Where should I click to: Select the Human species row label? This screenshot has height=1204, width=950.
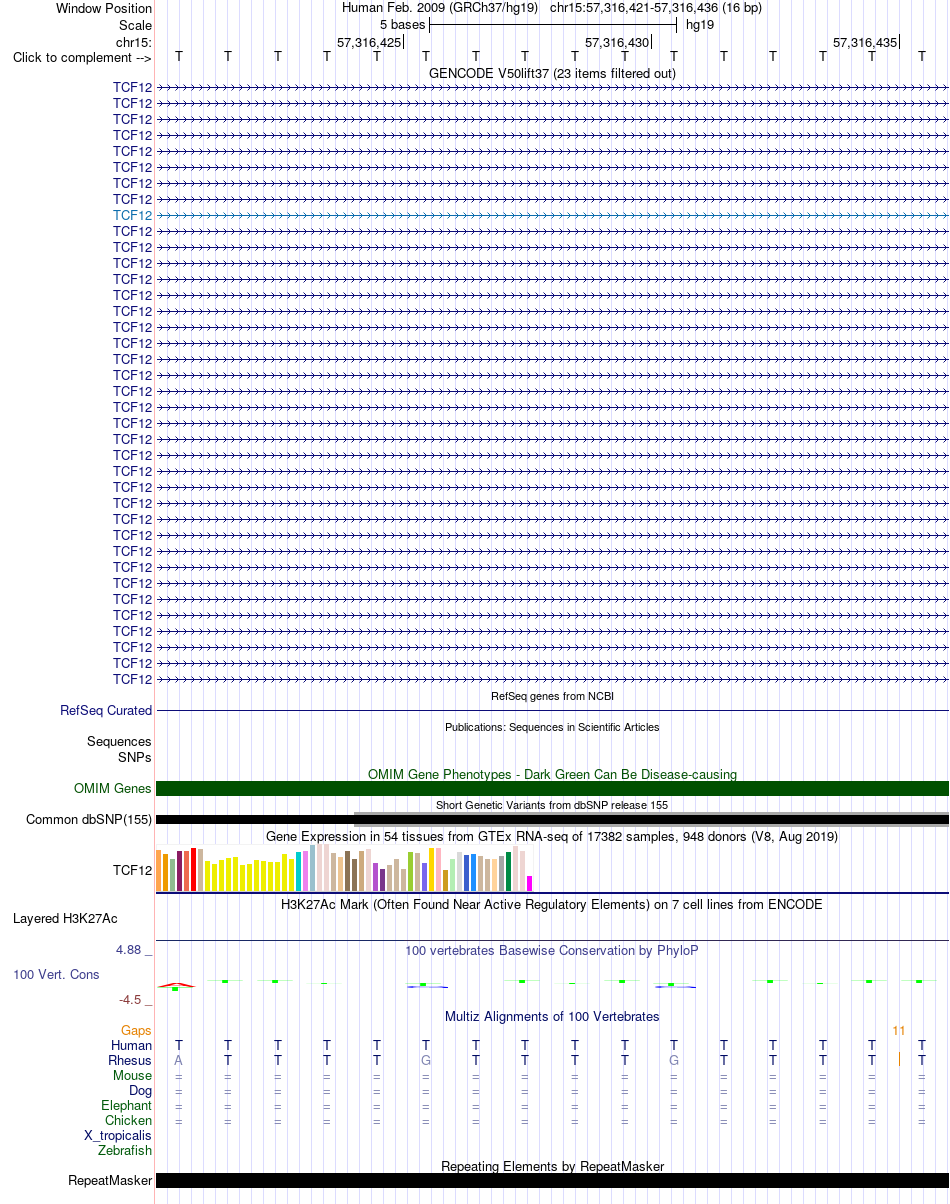(132, 1045)
